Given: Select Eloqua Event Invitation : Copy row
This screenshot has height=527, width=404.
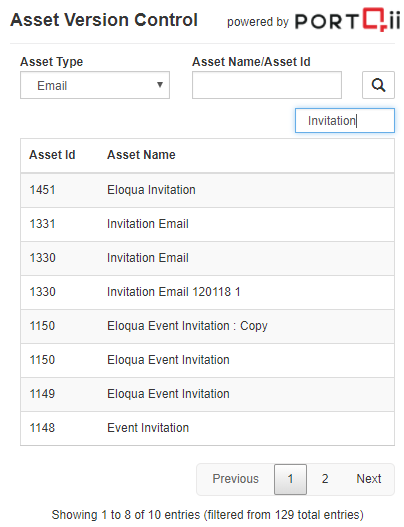Looking at the screenshot, I should click(x=207, y=326).
